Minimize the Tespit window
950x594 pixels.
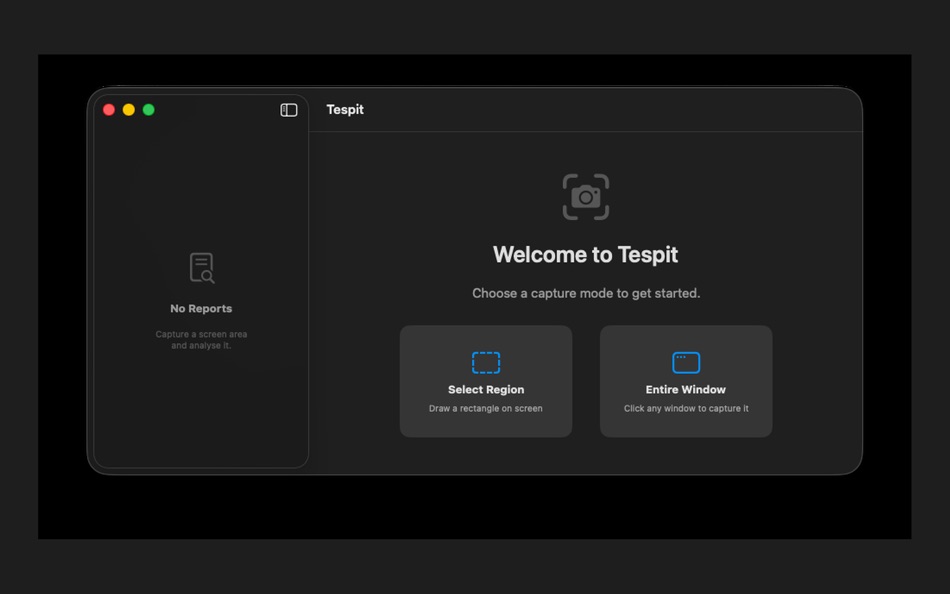click(x=128, y=110)
